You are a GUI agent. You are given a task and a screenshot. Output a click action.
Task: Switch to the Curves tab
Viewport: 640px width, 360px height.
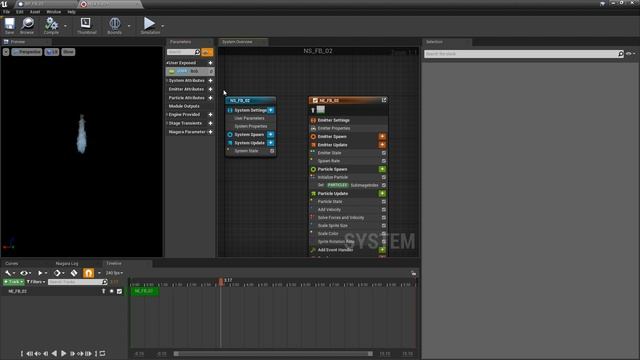(x=12, y=264)
